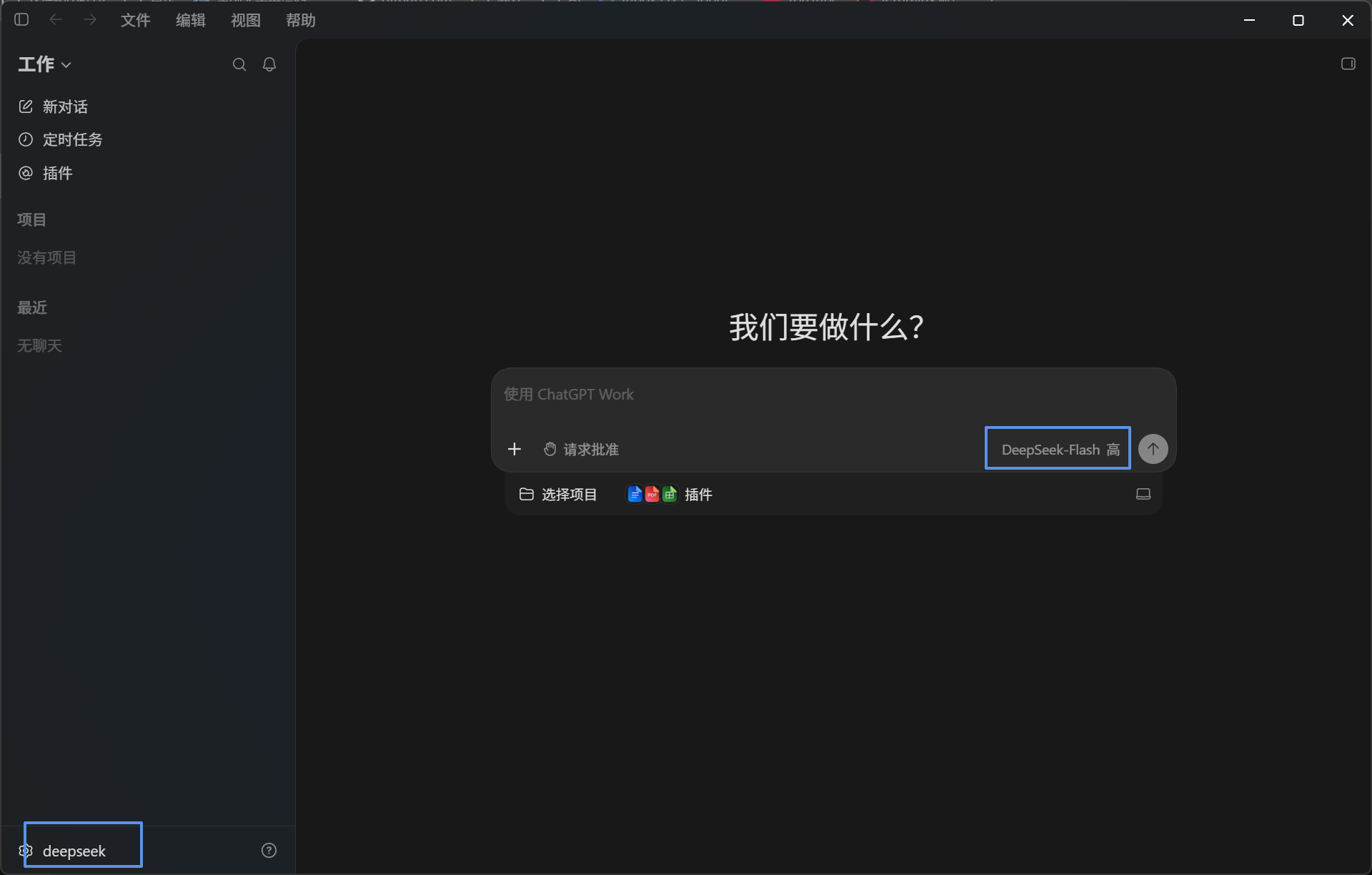Viewport: 1372px width, 875px height.
Task: Click the computer environment icon below composer
Action: pyautogui.click(x=1143, y=494)
